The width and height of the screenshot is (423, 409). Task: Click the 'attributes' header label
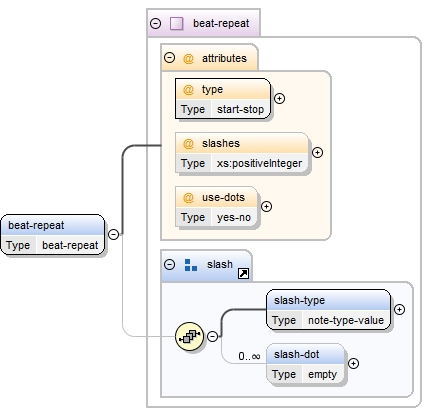[x=224, y=58]
